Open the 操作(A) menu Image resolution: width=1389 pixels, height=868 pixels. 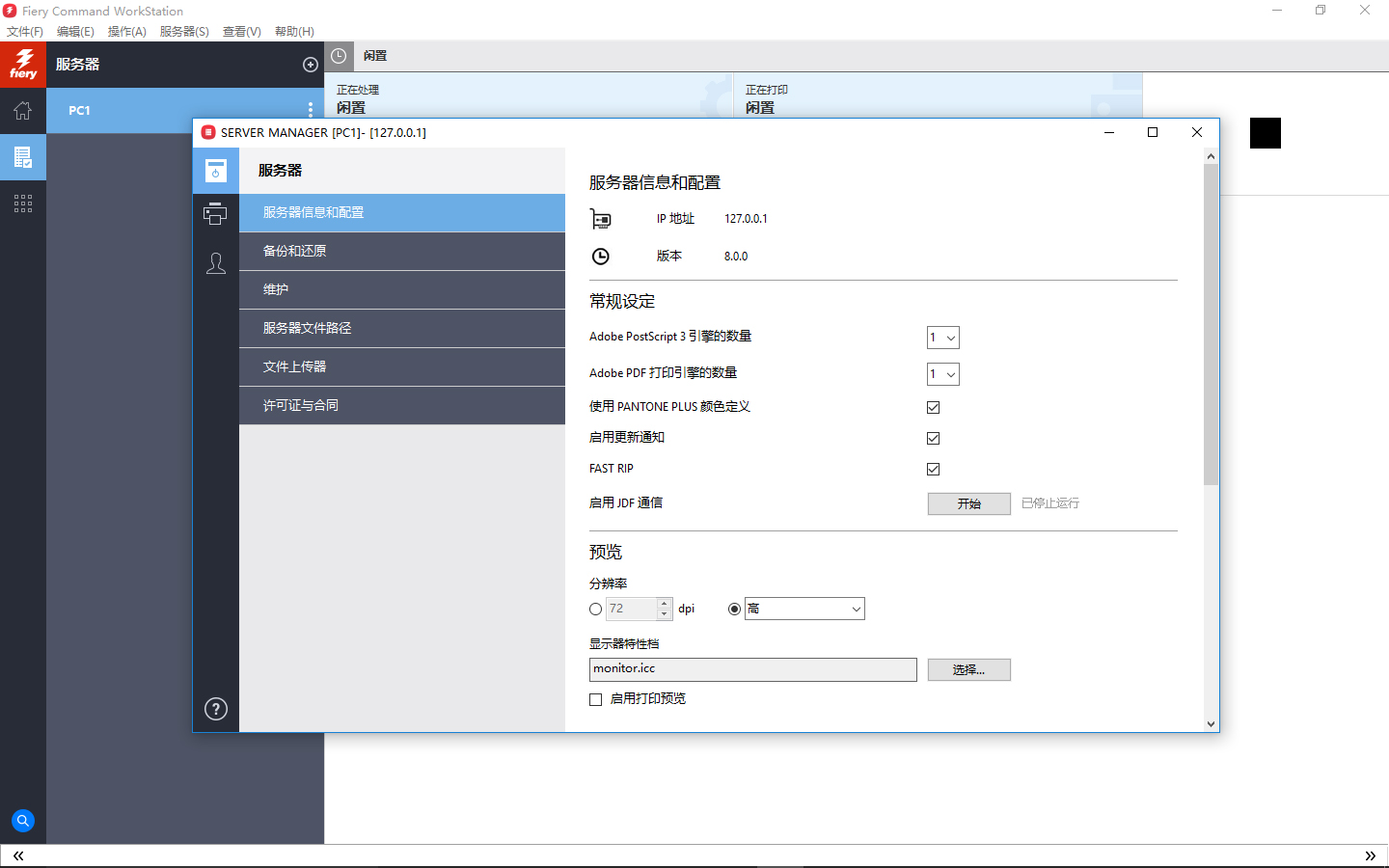(x=126, y=31)
